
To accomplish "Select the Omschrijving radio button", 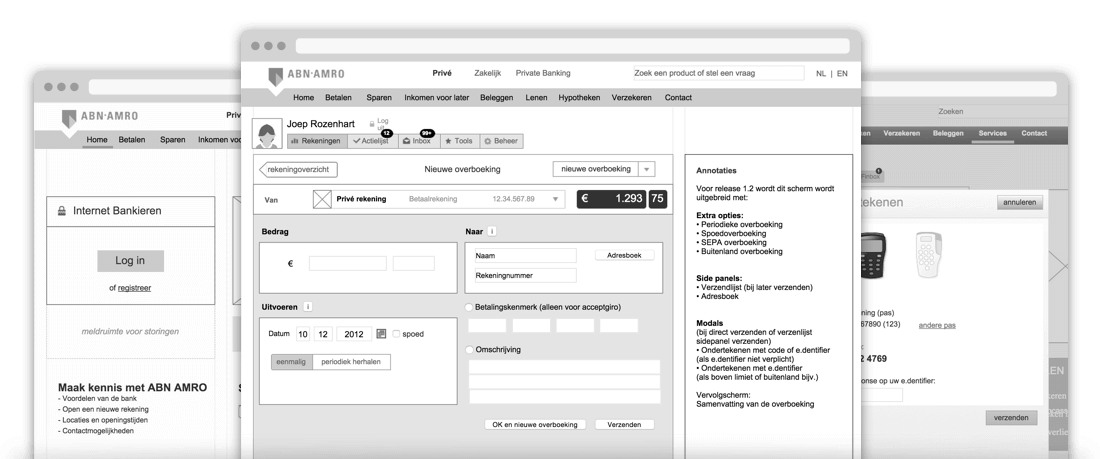I will pos(469,350).
